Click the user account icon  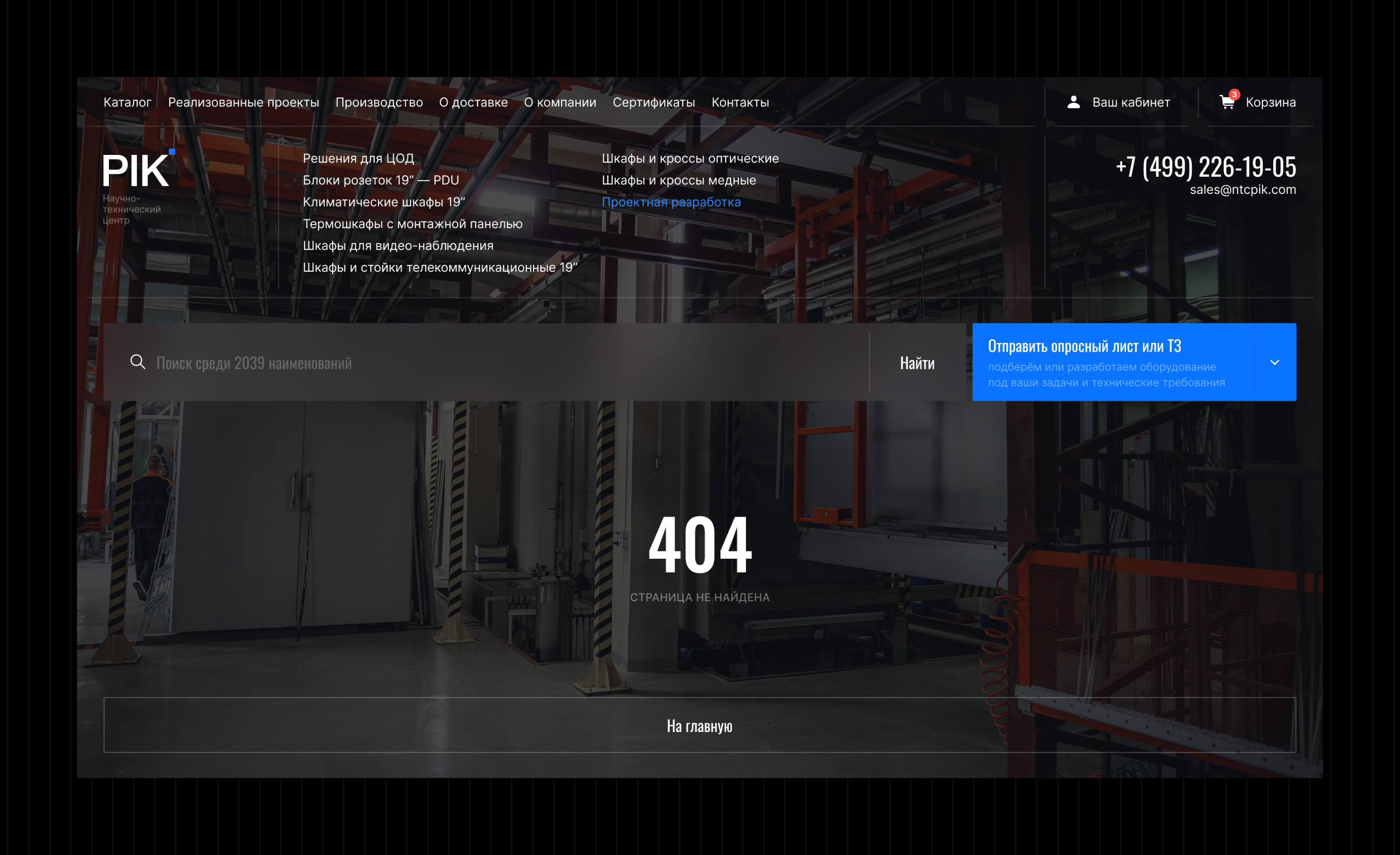click(1073, 102)
